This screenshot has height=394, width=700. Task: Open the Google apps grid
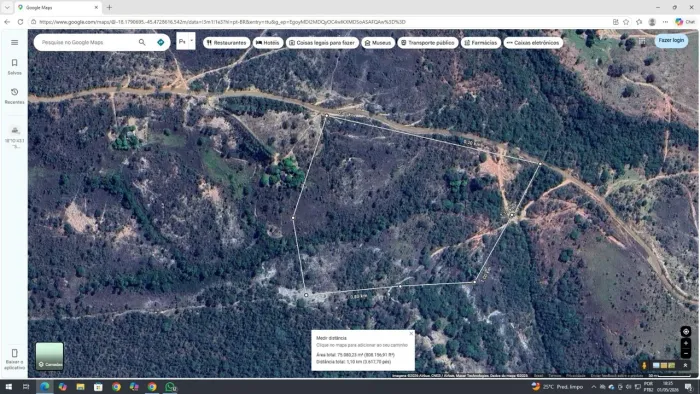click(642, 41)
